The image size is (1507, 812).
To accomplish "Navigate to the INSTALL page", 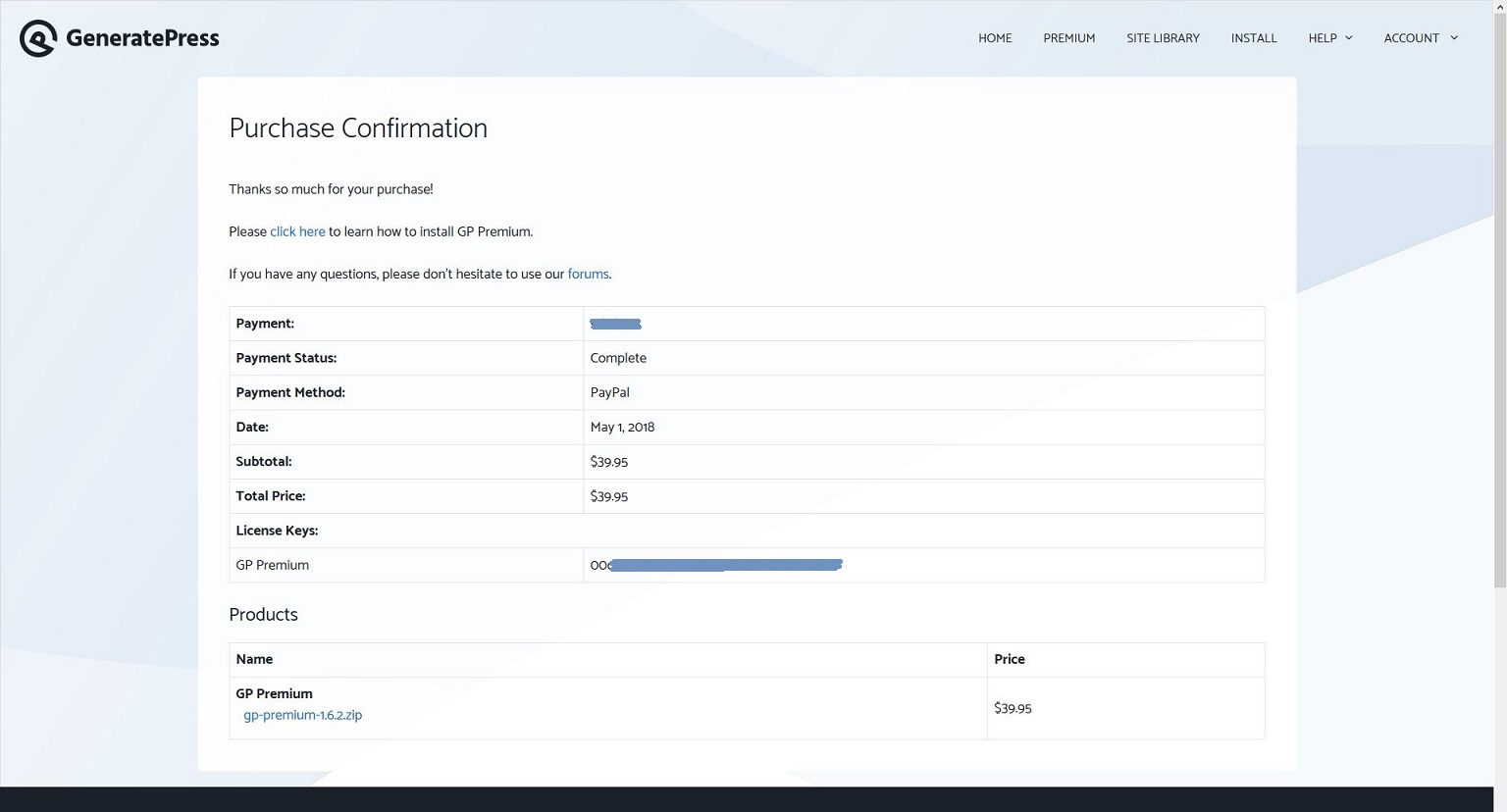I will 1254,38.
